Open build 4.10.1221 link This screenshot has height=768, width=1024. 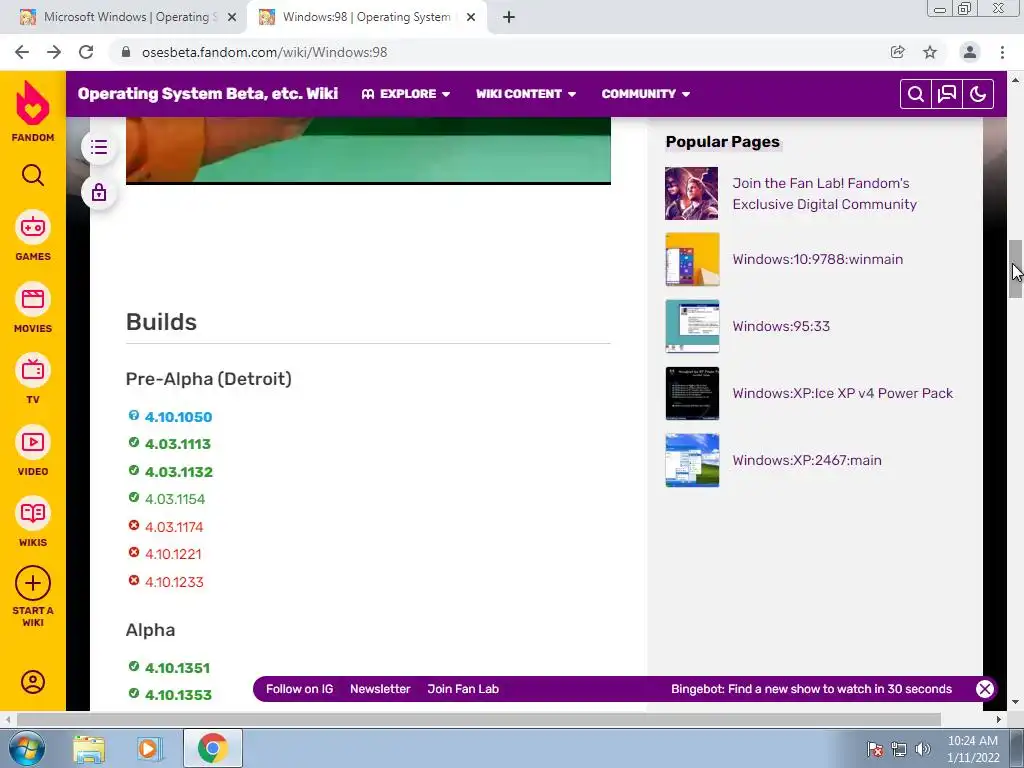173,554
